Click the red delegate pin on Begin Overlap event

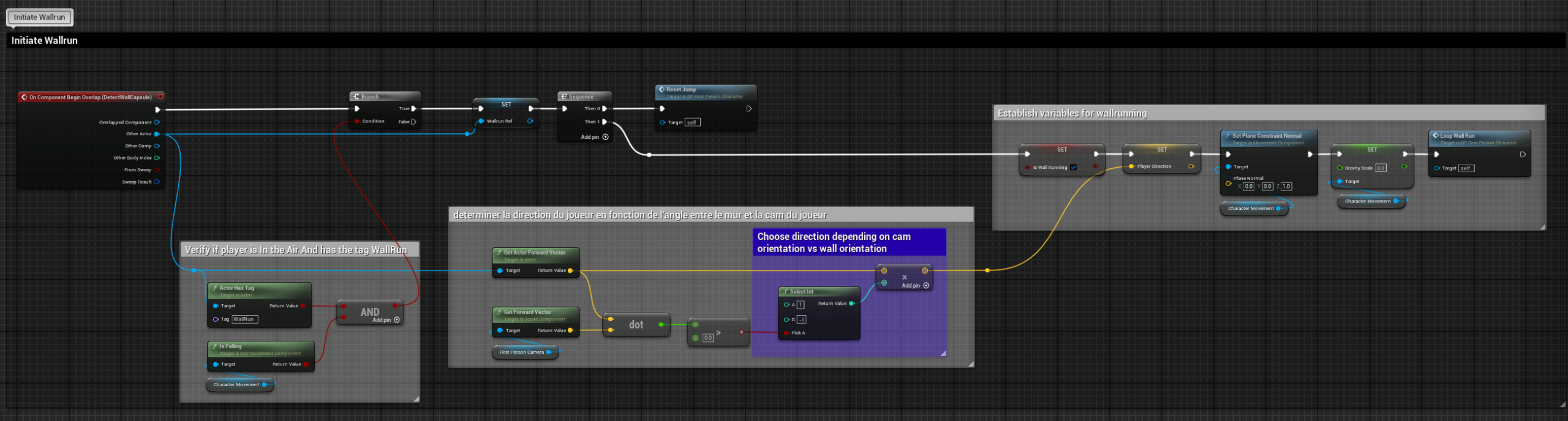click(x=160, y=97)
